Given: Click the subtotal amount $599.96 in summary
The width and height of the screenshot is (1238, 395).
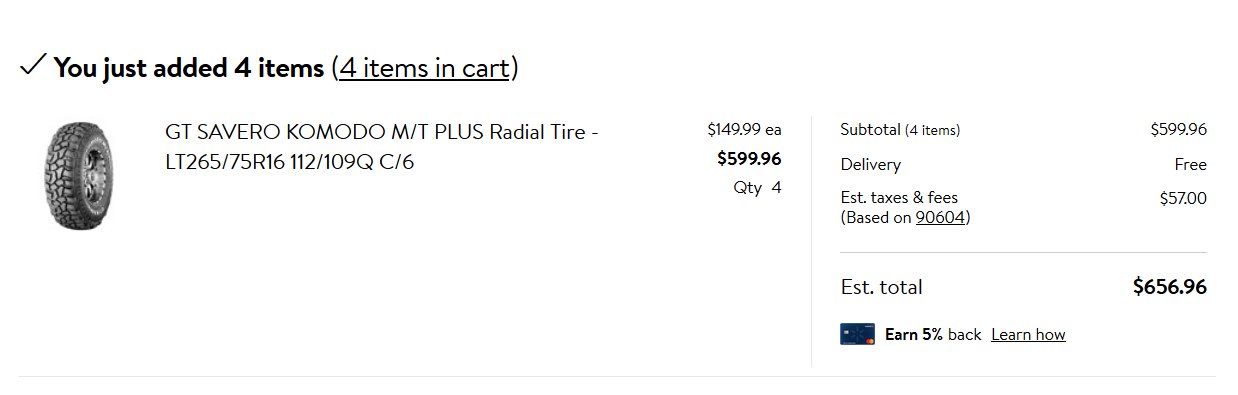Looking at the screenshot, I should click(1178, 129).
